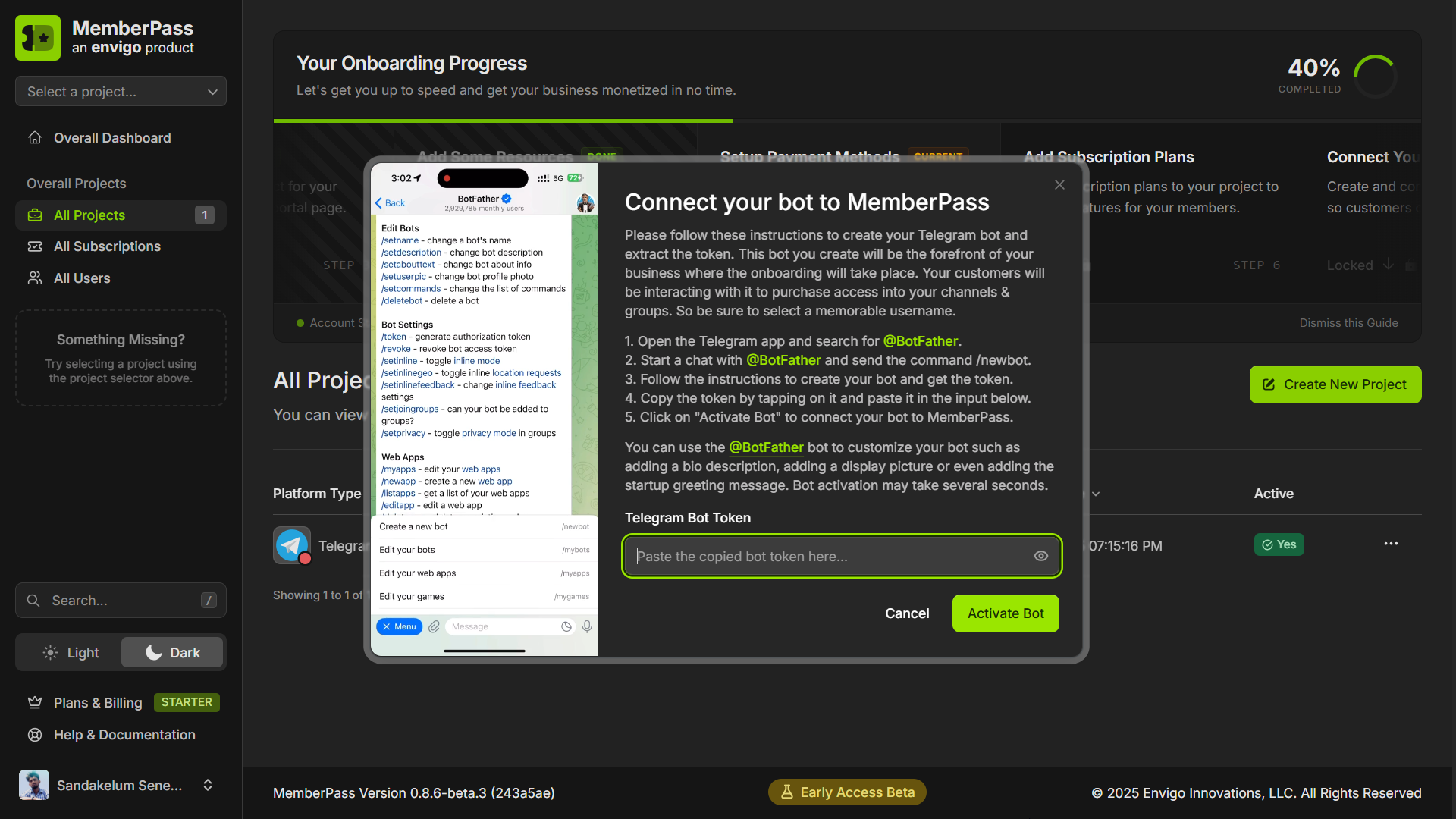Screen dimensions: 1456x819
Task: Expand the Sandakelum account chevron
Action: point(208,785)
